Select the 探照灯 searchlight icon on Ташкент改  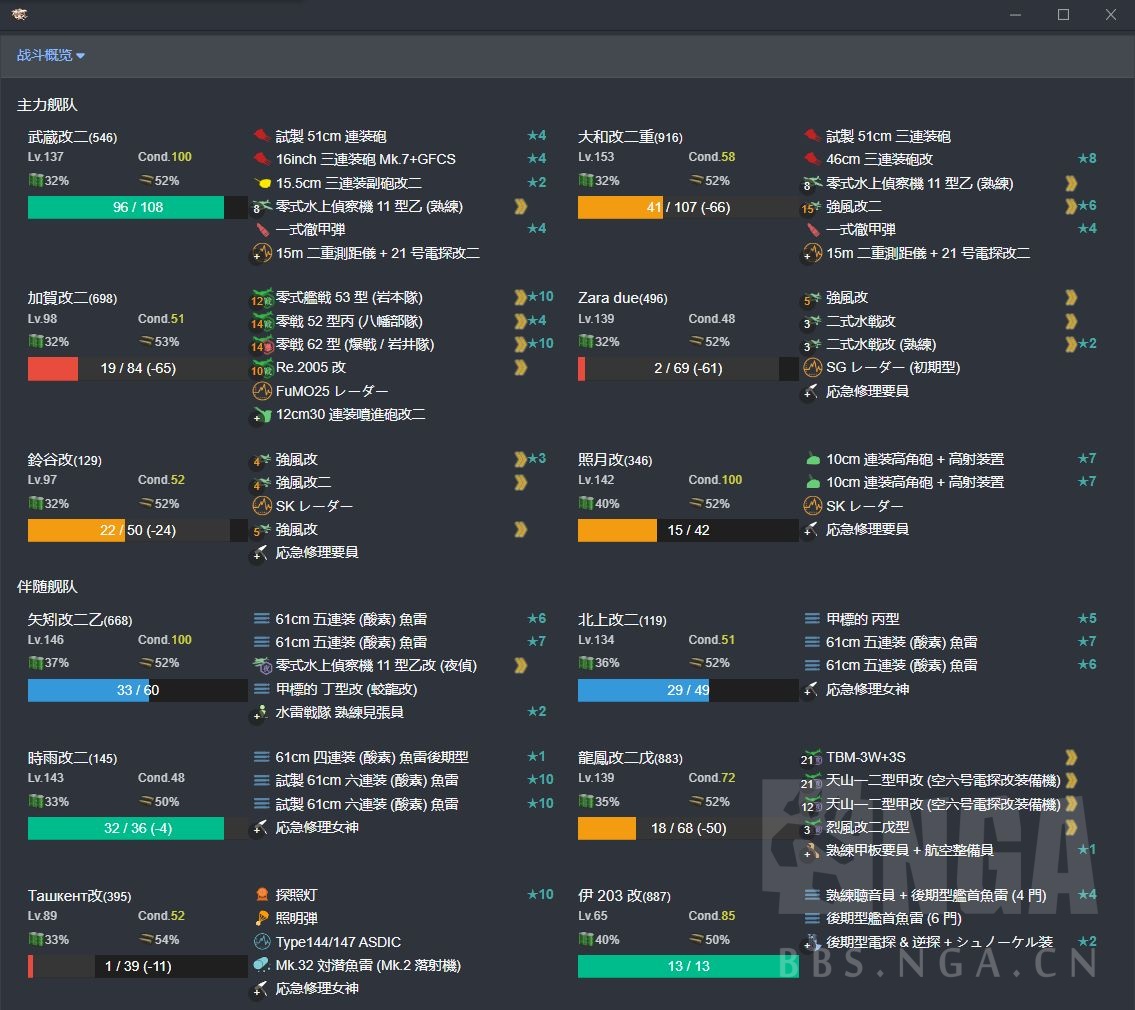point(261,895)
